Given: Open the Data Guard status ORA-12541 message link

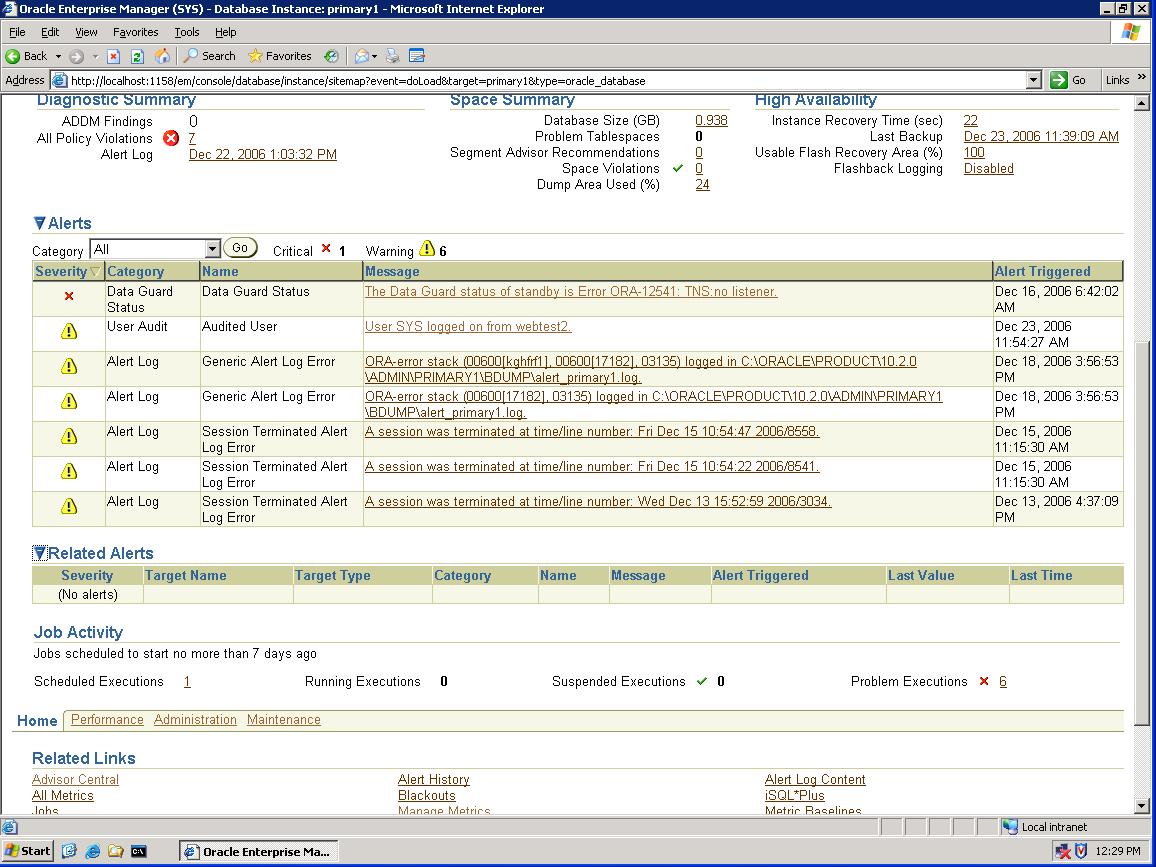Looking at the screenshot, I should [571, 291].
